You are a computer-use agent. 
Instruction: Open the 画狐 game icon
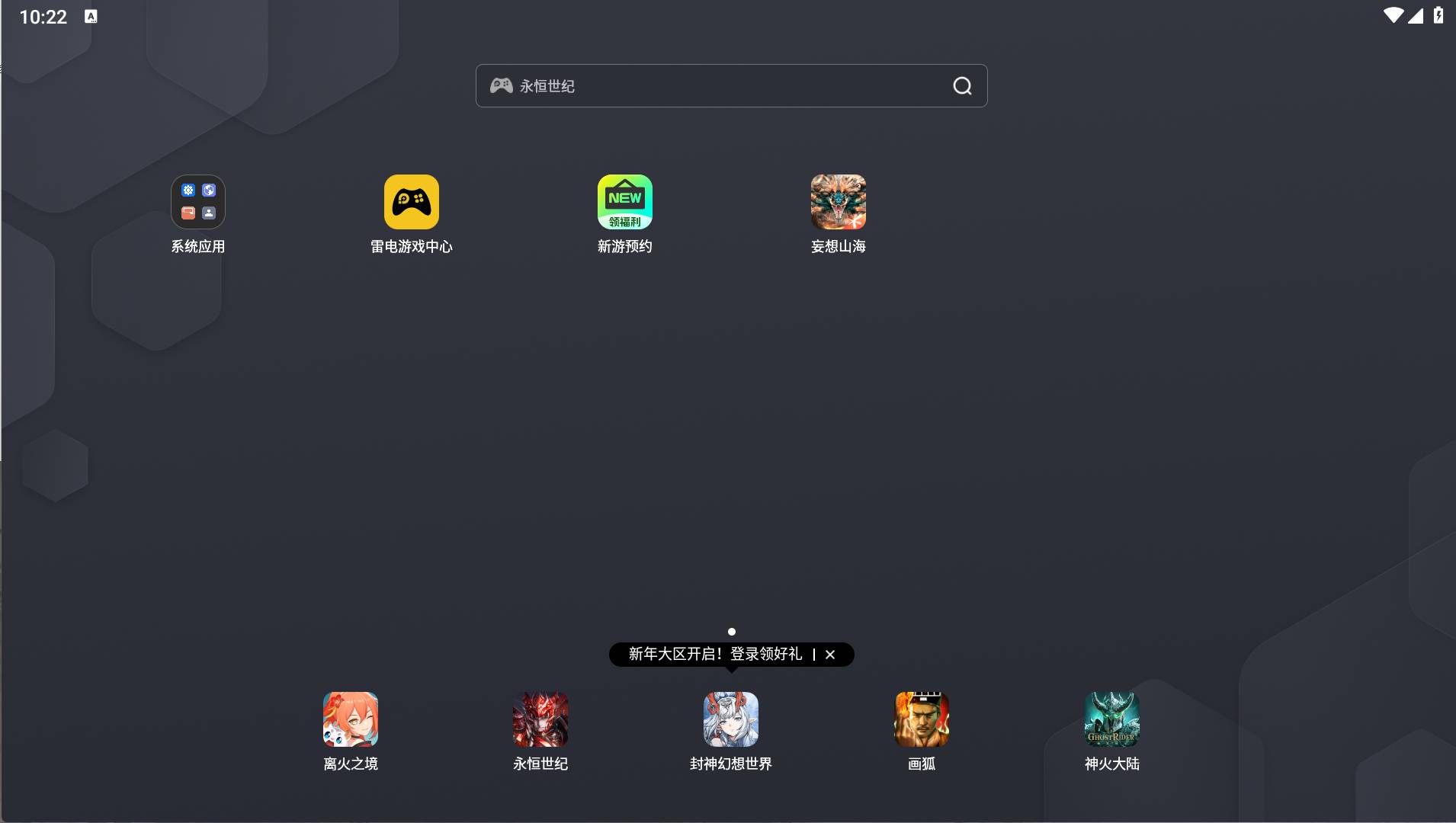922,719
